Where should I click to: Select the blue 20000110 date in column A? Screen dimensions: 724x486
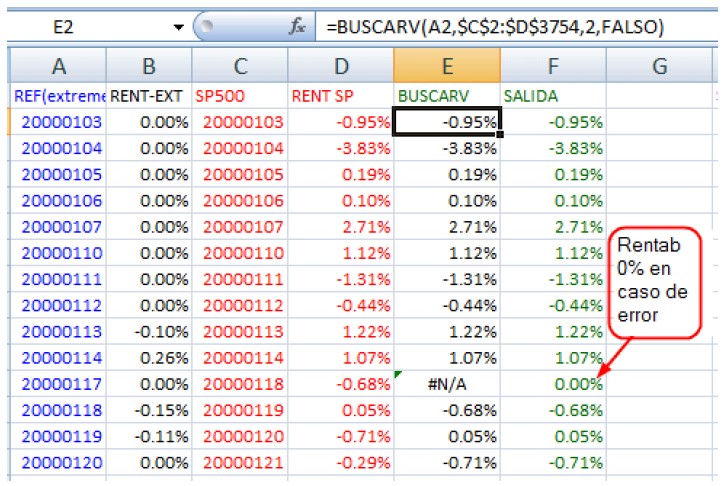click(58, 253)
